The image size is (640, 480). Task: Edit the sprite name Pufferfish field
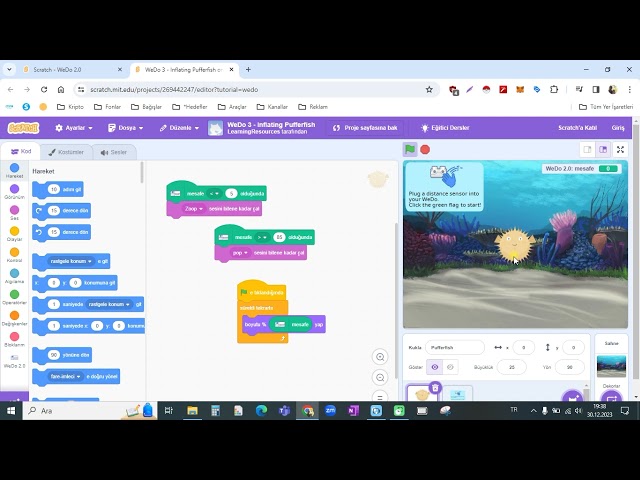(x=455, y=347)
